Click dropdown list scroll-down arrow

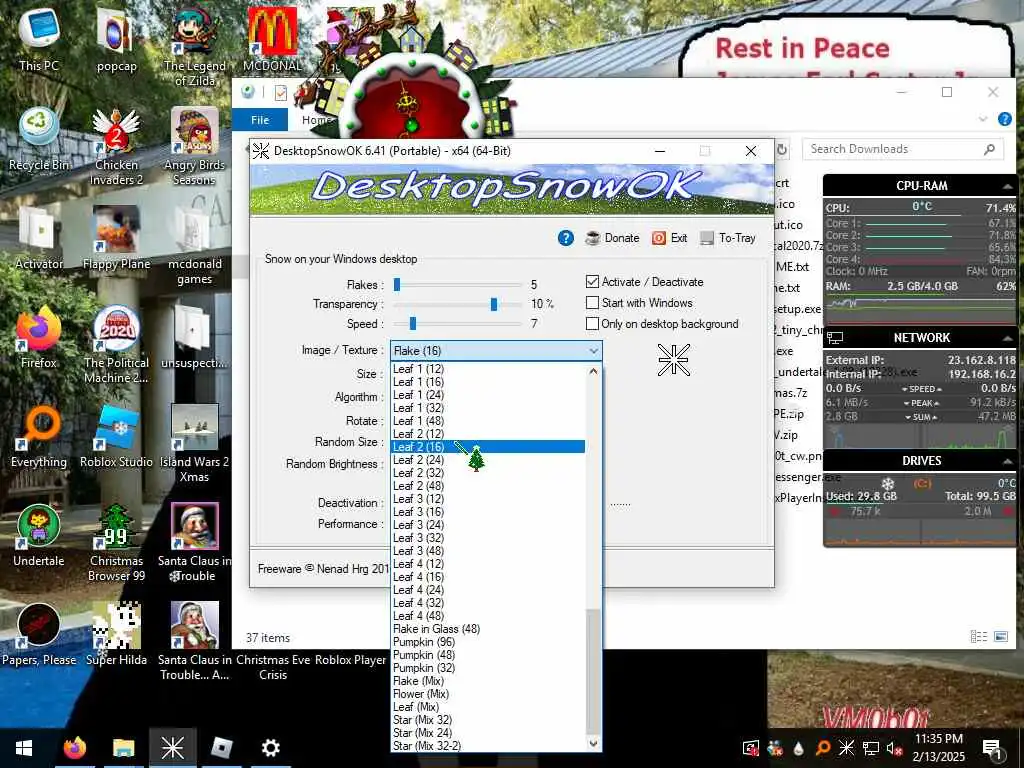[593, 743]
